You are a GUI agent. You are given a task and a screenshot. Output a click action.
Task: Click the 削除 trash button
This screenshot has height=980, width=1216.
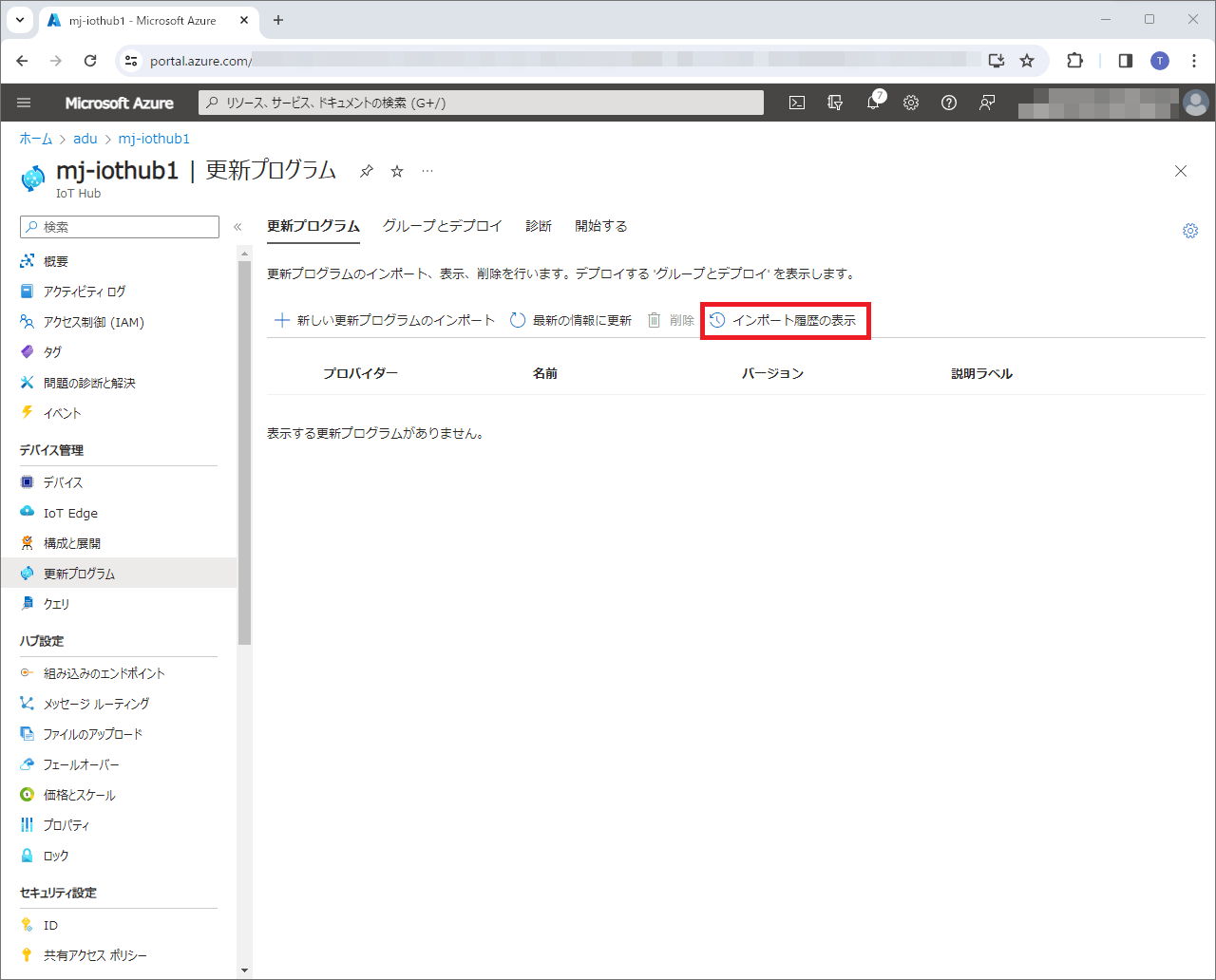(671, 320)
